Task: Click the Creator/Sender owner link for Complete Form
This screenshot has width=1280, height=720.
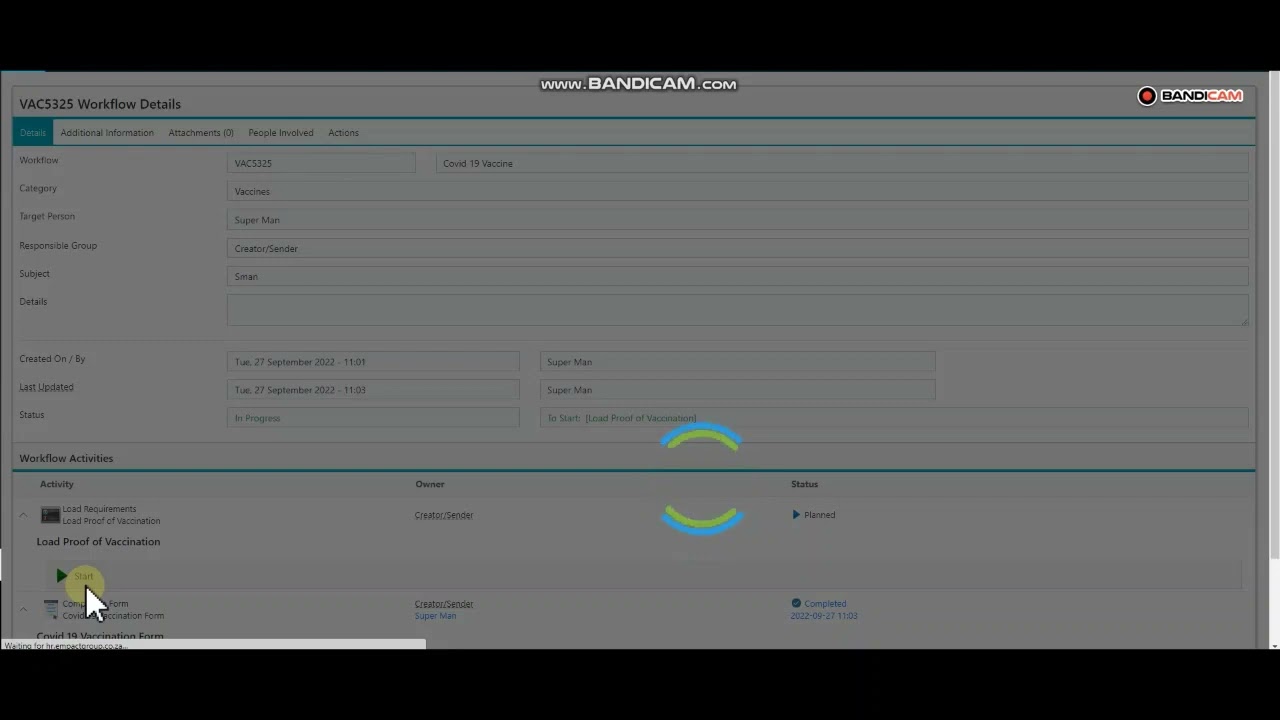Action: [444, 604]
